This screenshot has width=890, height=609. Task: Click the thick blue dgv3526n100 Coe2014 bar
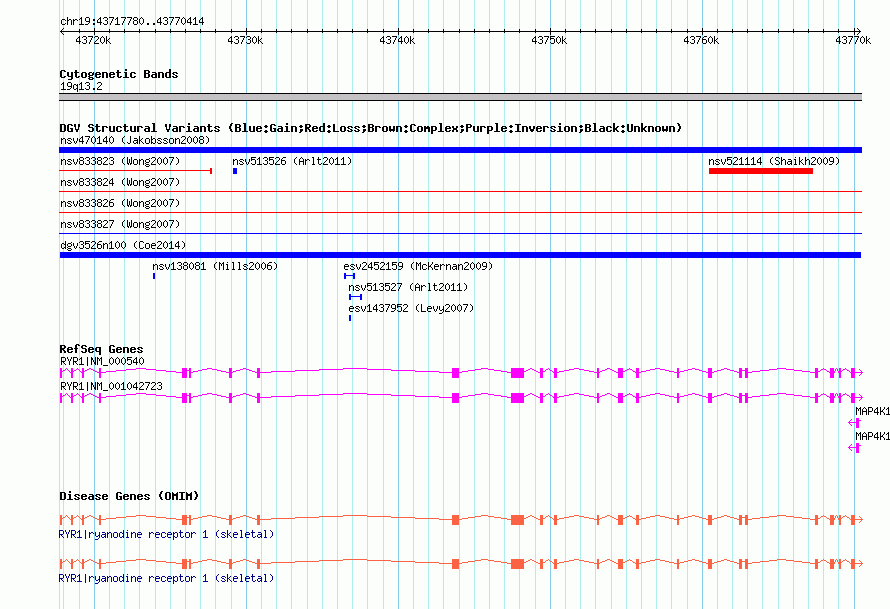[x=460, y=255]
